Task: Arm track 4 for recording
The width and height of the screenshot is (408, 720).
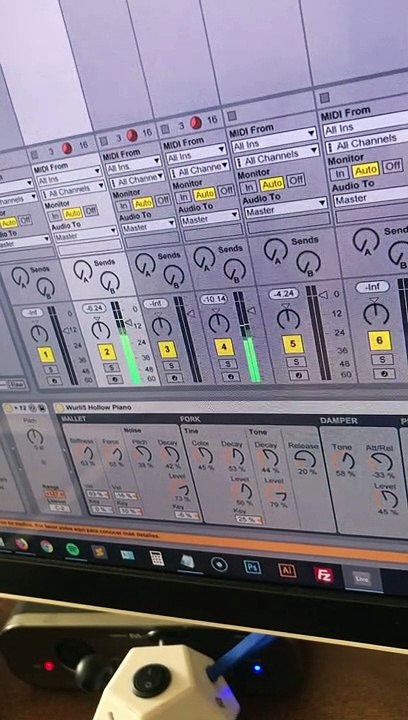Action: pyautogui.click(x=230, y=377)
